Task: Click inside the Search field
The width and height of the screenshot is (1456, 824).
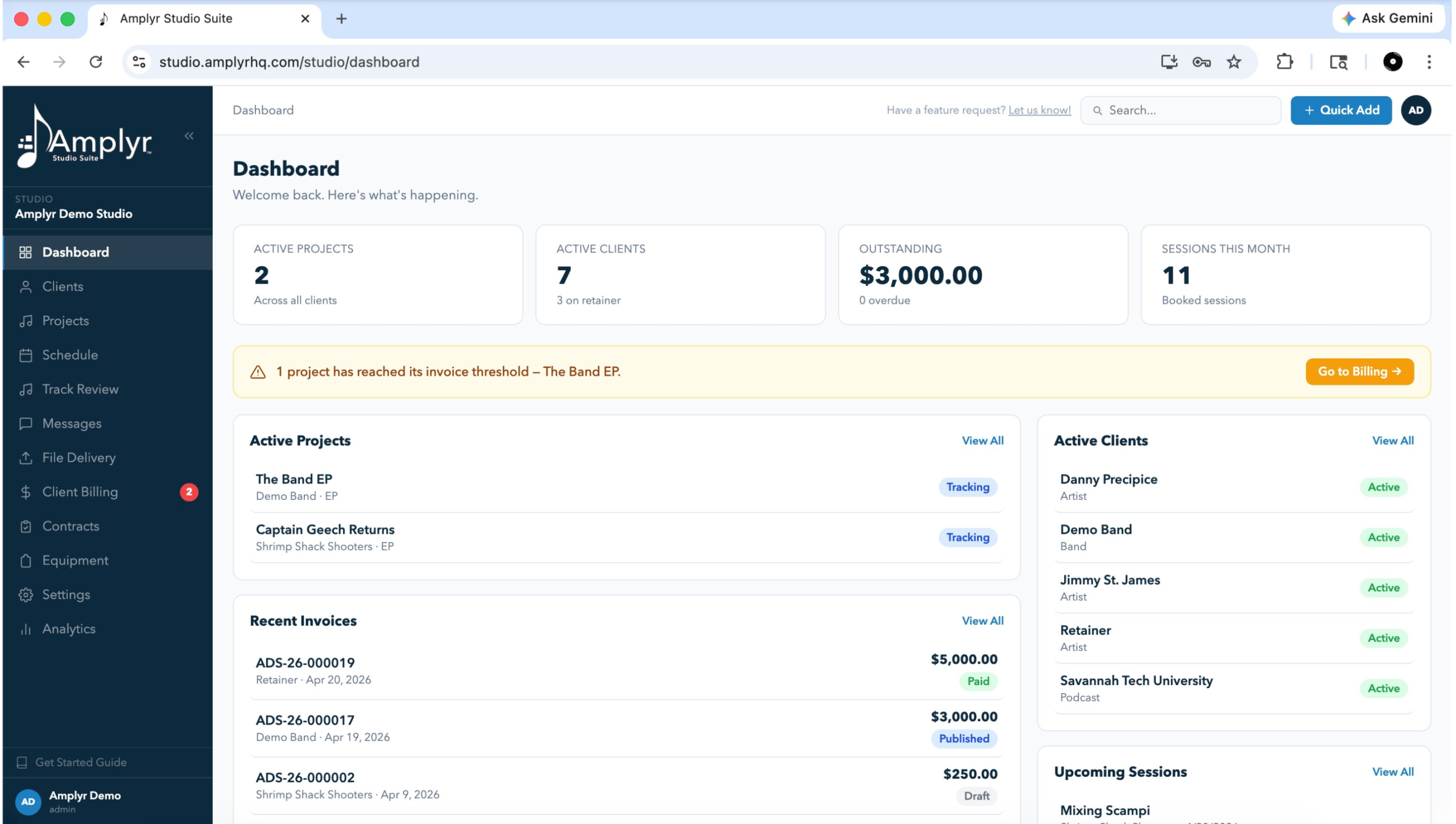Action: (x=1180, y=110)
